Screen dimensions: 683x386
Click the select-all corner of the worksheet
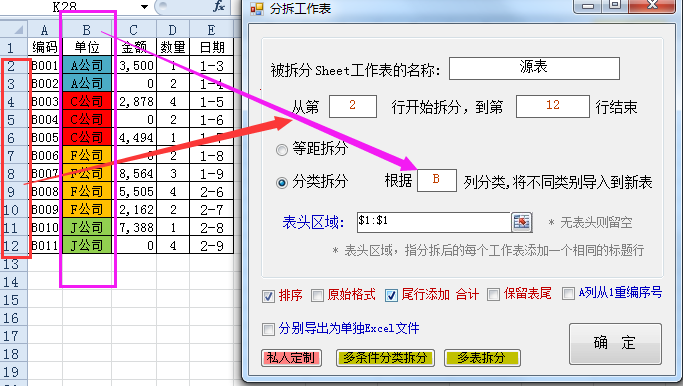point(14,30)
